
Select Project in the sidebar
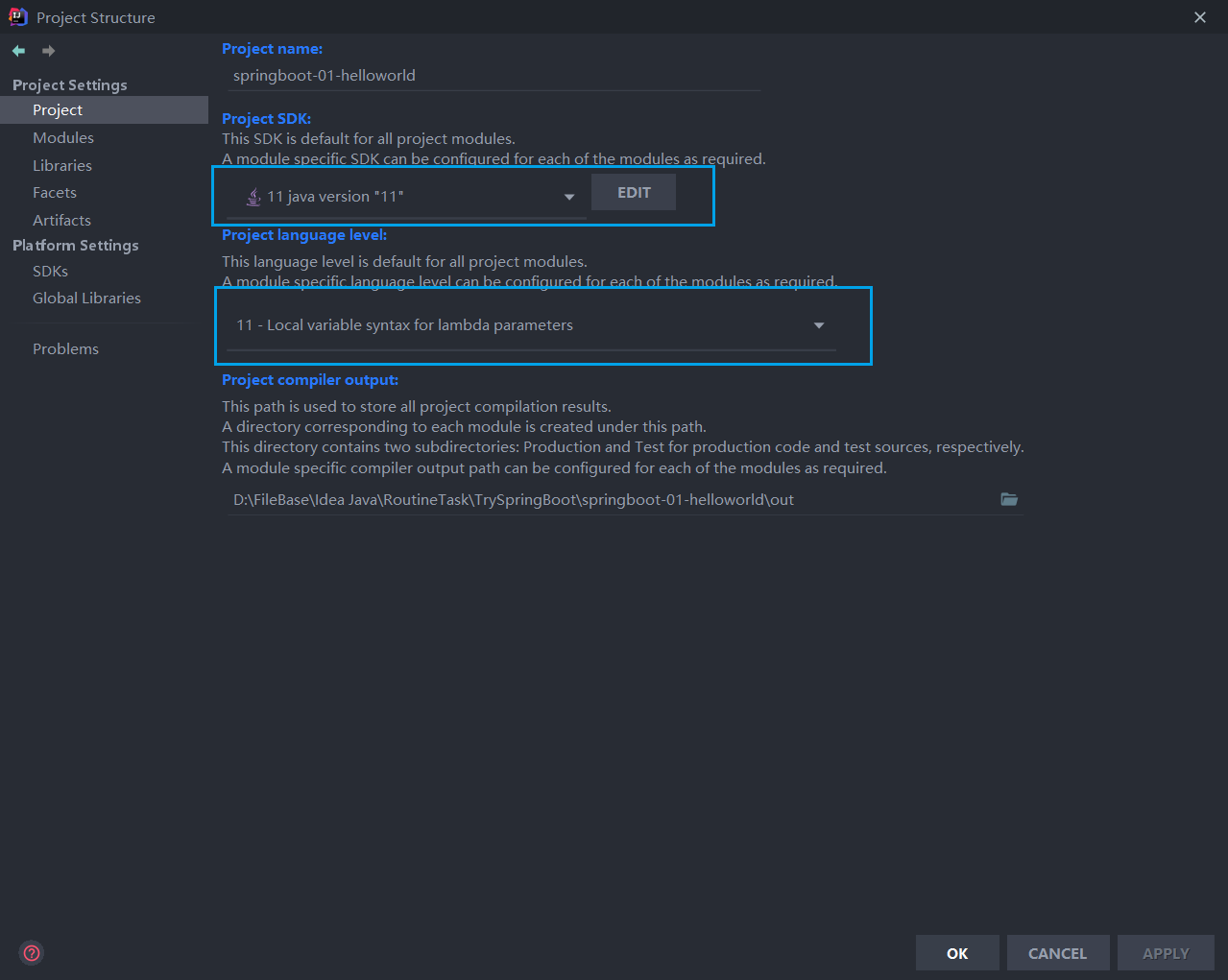(x=58, y=110)
